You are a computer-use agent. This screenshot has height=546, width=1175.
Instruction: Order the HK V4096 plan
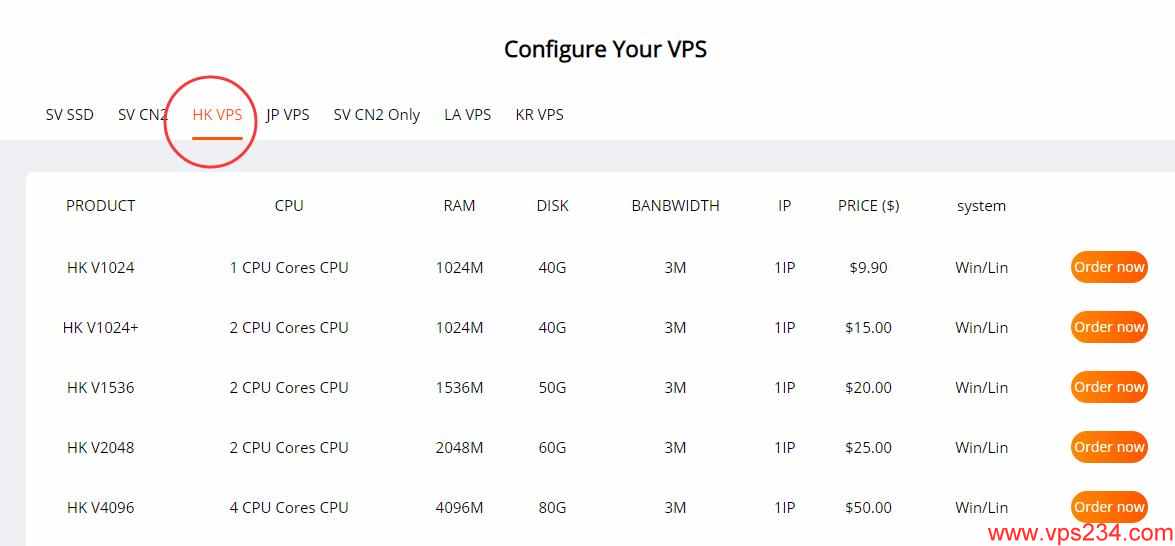(x=1109, y=506)
